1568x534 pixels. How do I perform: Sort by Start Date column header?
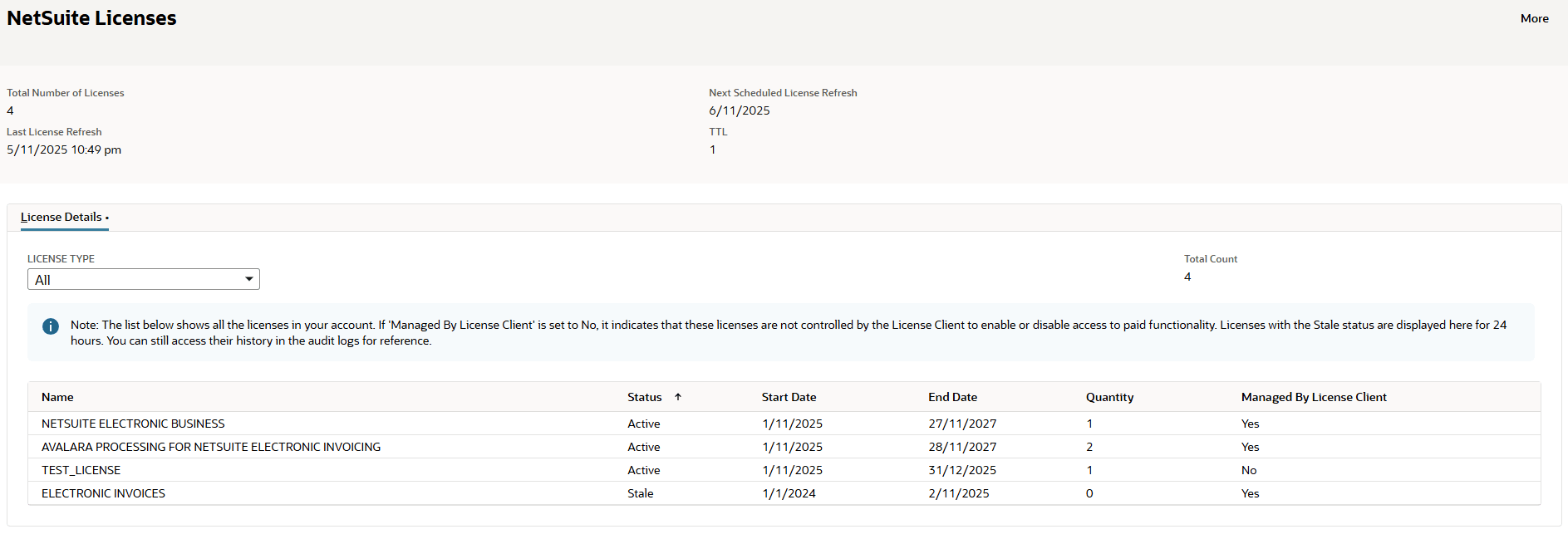pyautogui.click(x=789, y=397)
